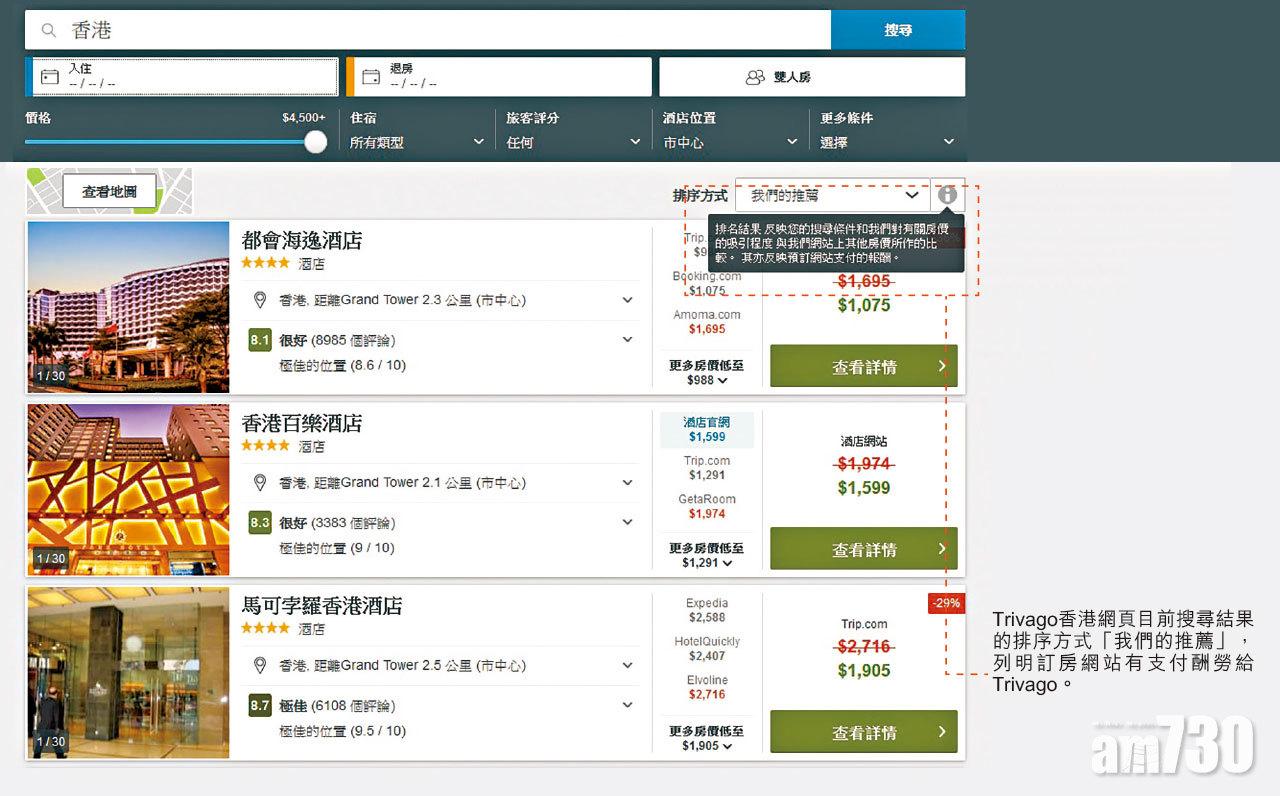Open the 旅客評分 guest rating dropdown

click(573, 142)
